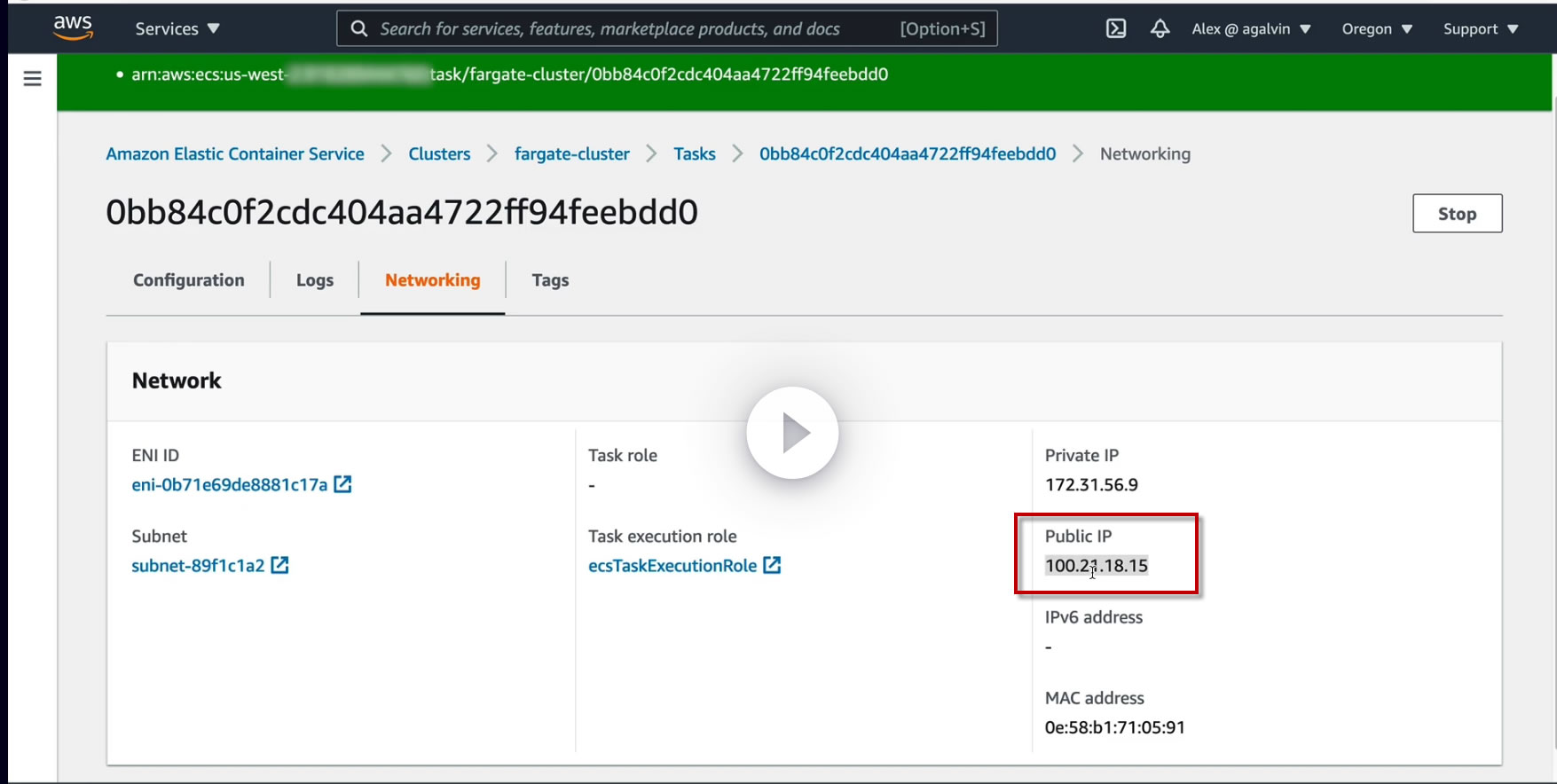Screen dimensions: 1557x784
Task: Click the IPv6 address label
Action: coord(1094,617)
